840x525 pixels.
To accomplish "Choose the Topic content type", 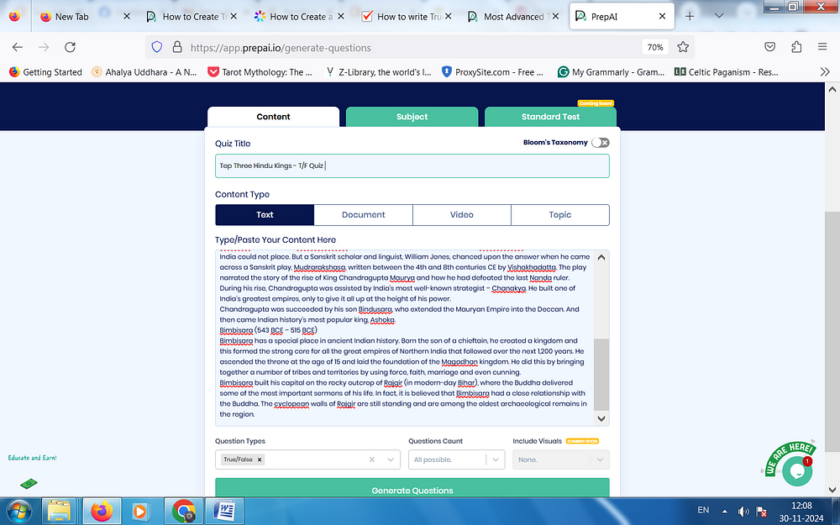I will (559, 215).
